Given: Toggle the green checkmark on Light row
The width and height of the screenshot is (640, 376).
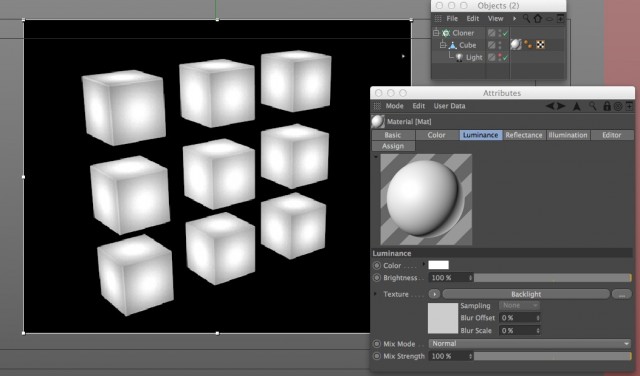Looking at the screenshot, I should tap(505, 58).
